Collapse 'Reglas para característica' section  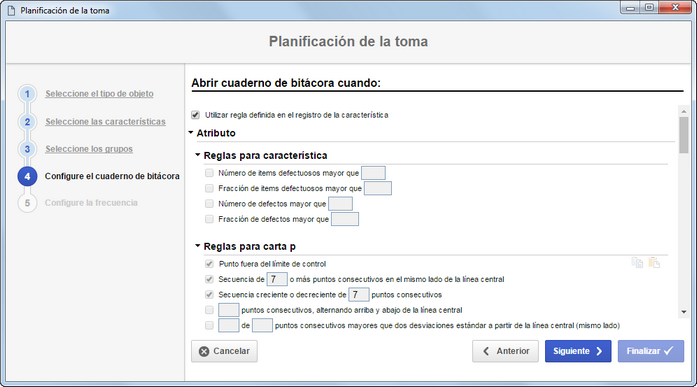[x=198, y=155]
